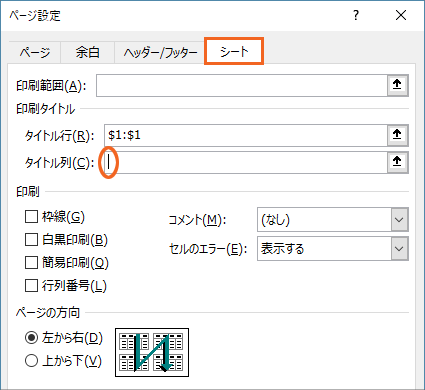Click the range selector icon for タイトル列

tap(397, 162)
